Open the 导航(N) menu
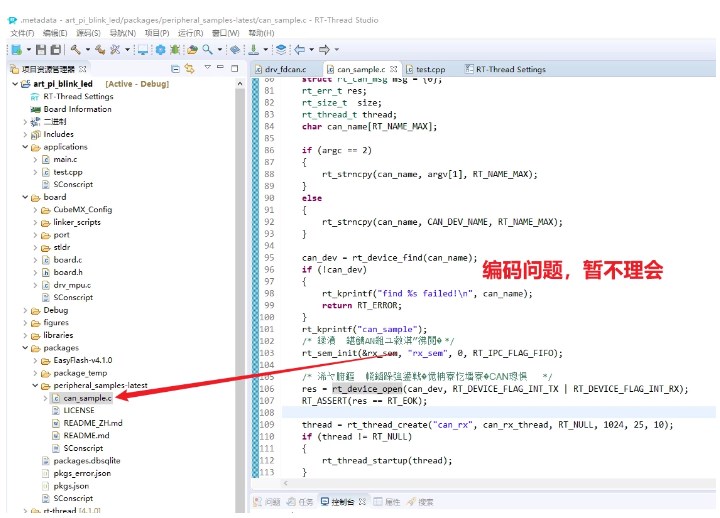Image resolution: width=720 pixels, height=518 pixels. [123, 33]
